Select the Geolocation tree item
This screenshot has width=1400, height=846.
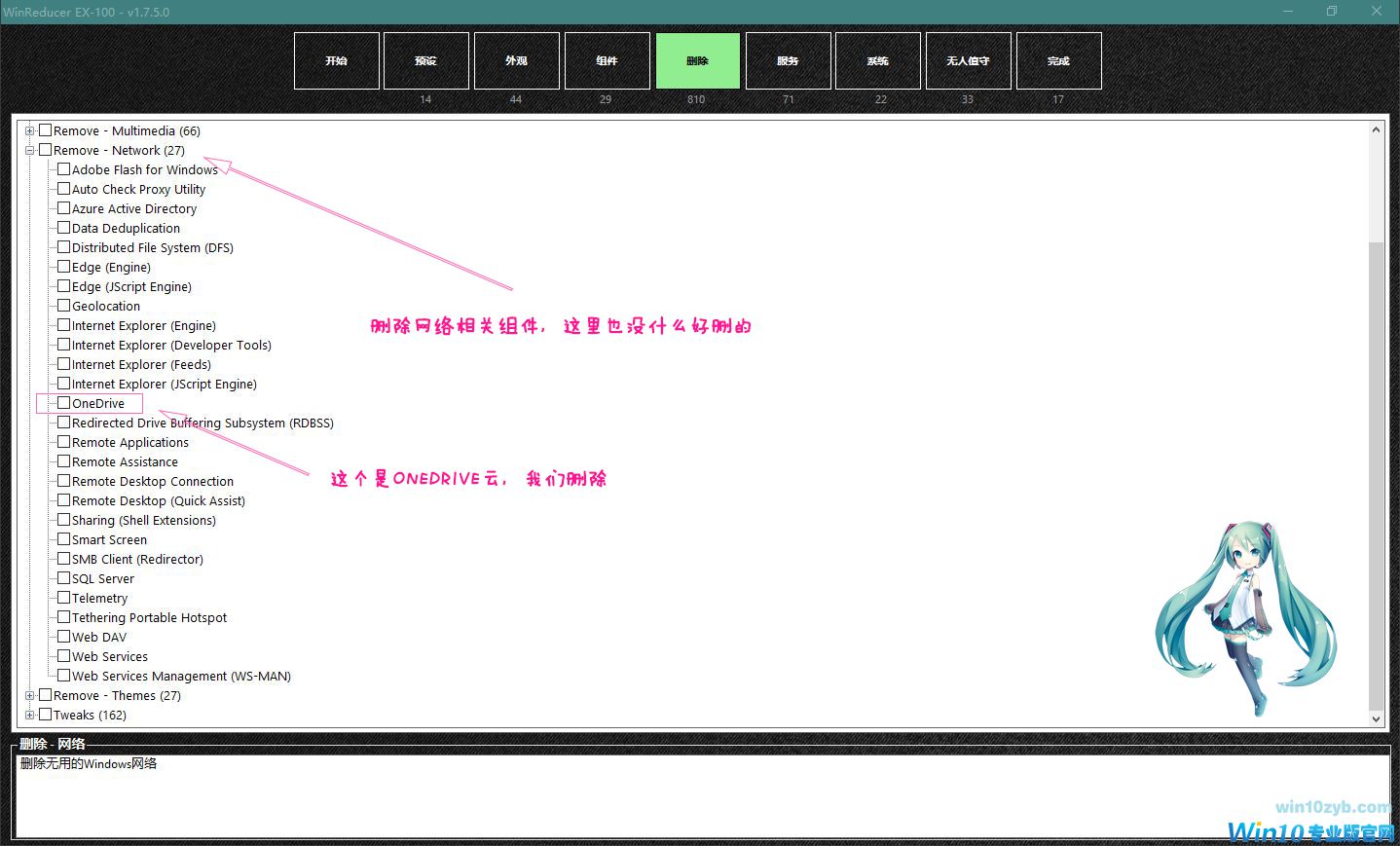pyautogui.click(x=105, y=306)
